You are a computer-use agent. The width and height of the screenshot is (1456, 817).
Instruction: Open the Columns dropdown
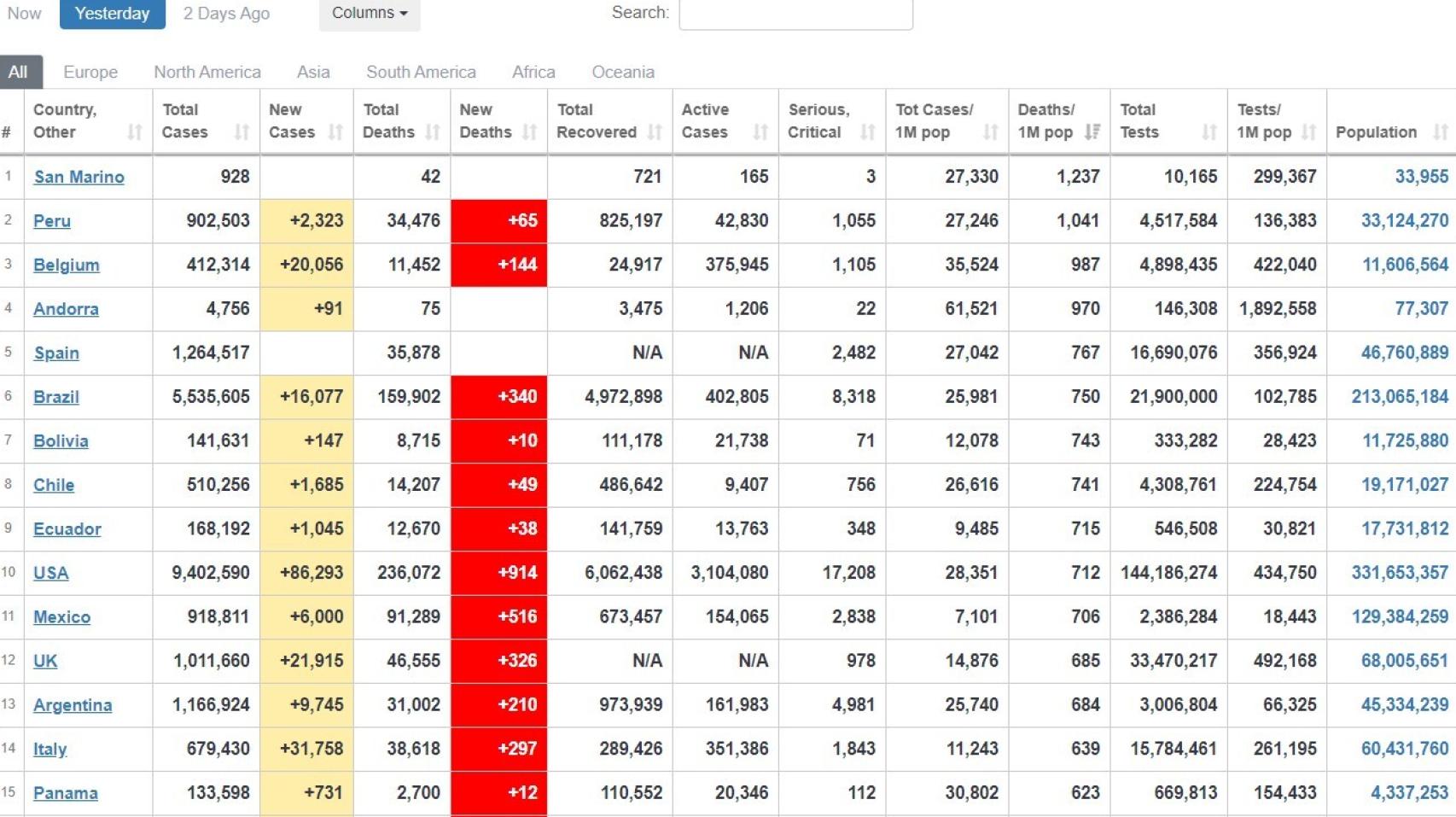pos(370,14)
